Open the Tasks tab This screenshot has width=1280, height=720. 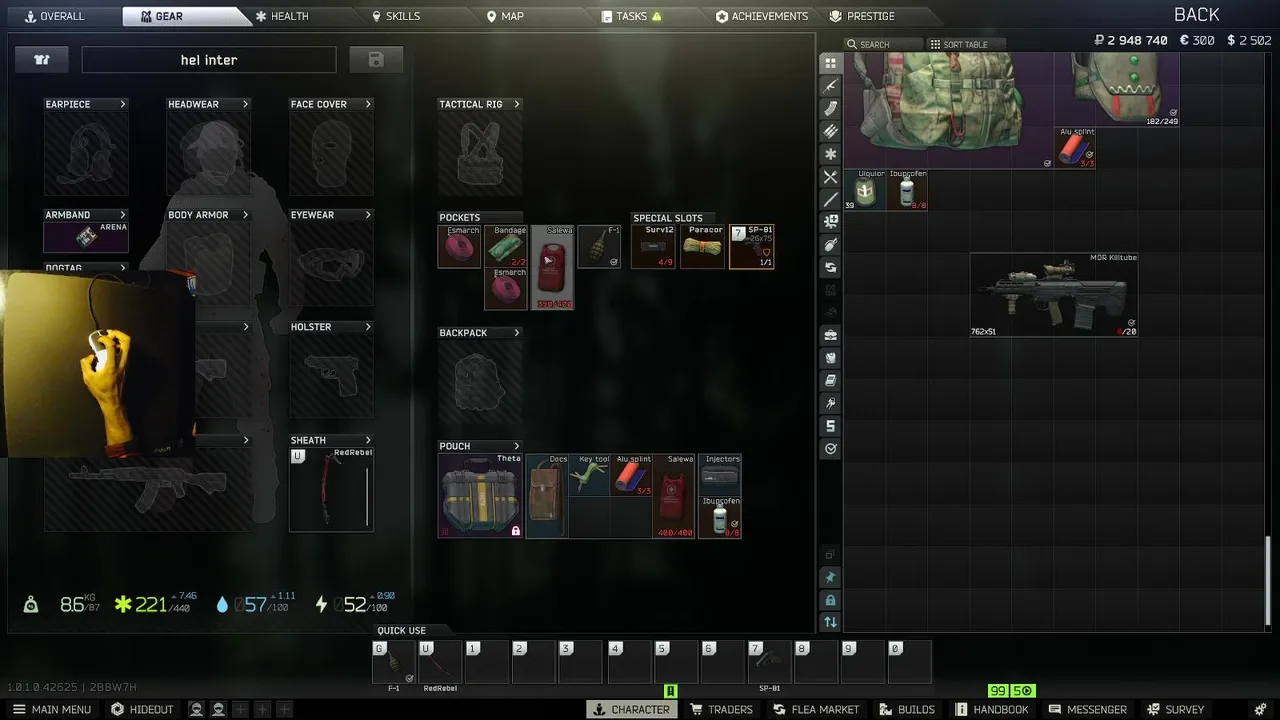[x=631, y=16]
